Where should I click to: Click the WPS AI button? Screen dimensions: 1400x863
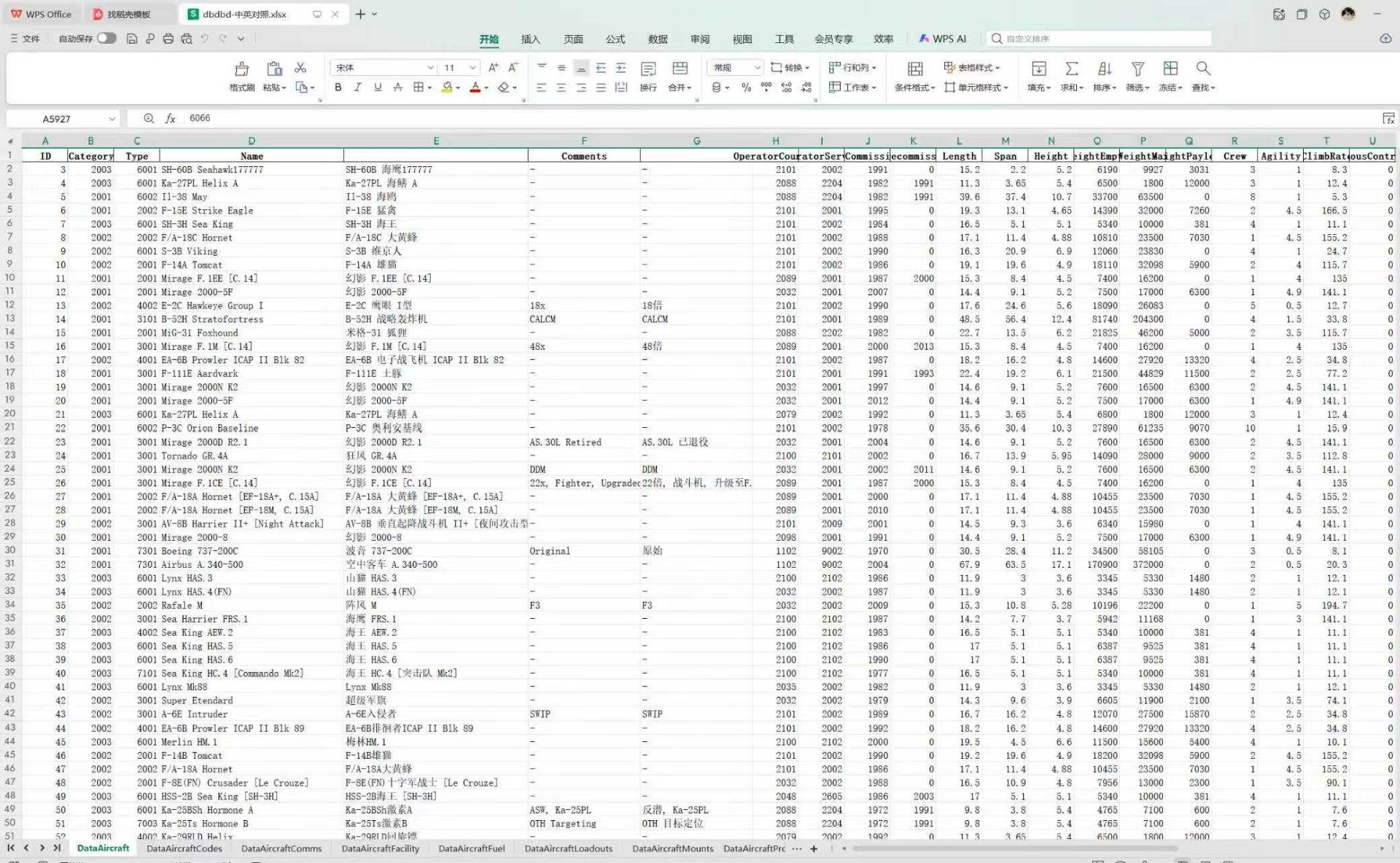[943, 39]
